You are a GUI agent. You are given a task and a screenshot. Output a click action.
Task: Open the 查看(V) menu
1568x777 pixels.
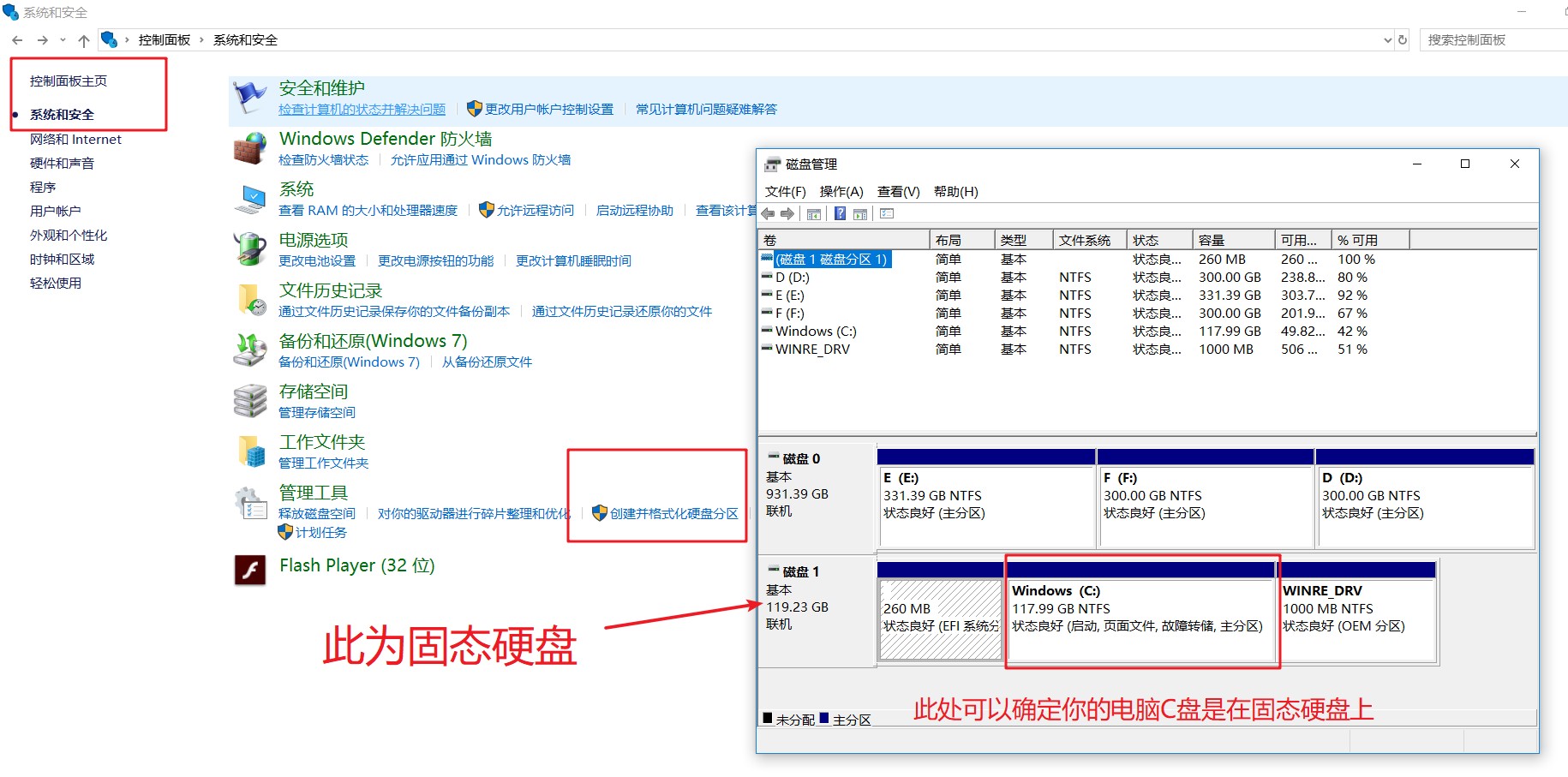(898, 191)
